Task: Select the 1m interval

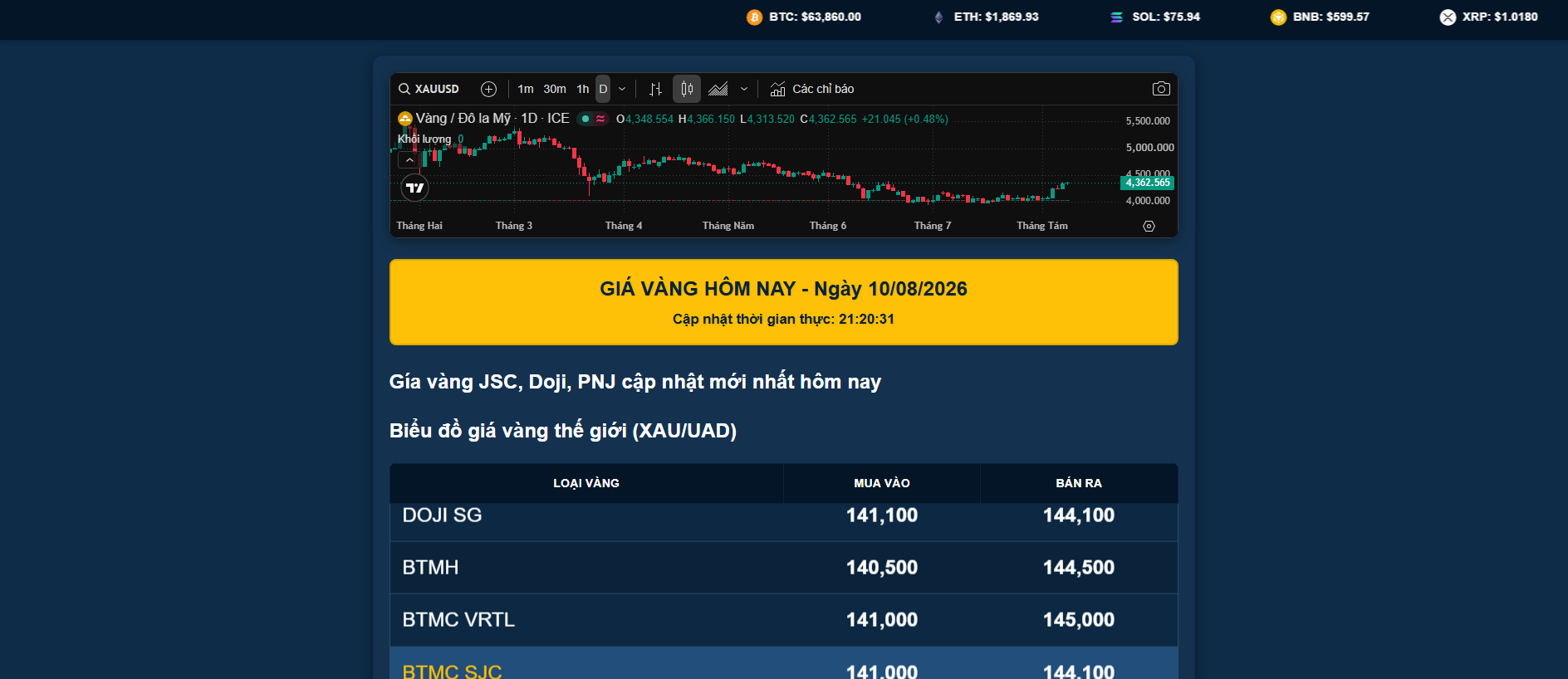Action: (x=526, y=89)
